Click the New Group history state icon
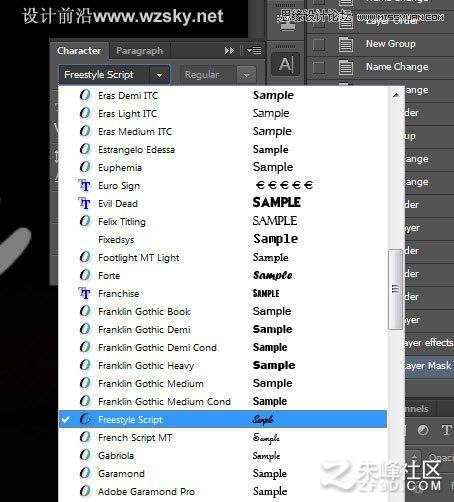Image resolution: width=454 pixels, height=502 pixels. tap(346, 44)
